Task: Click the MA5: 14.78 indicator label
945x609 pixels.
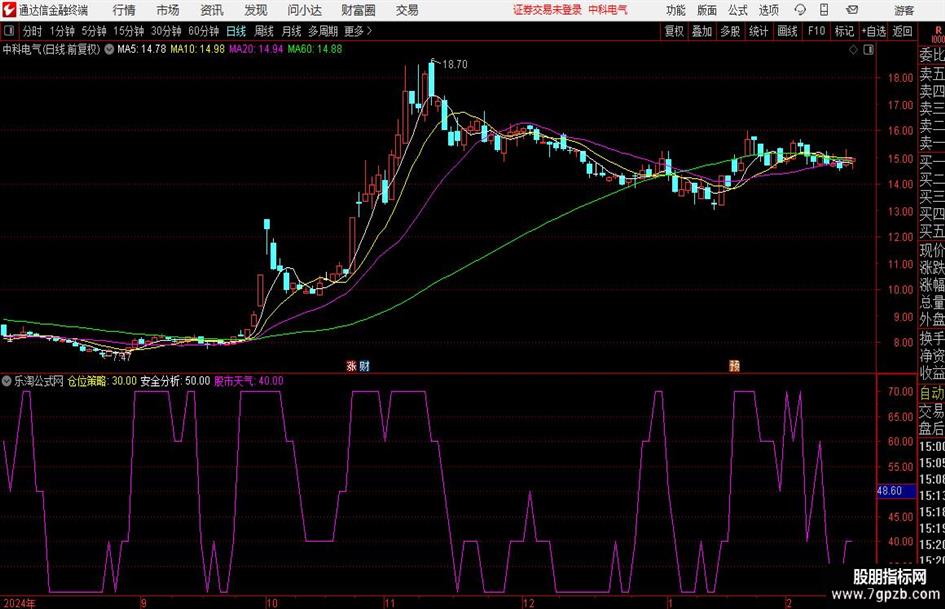Action: tap(141, 49)
